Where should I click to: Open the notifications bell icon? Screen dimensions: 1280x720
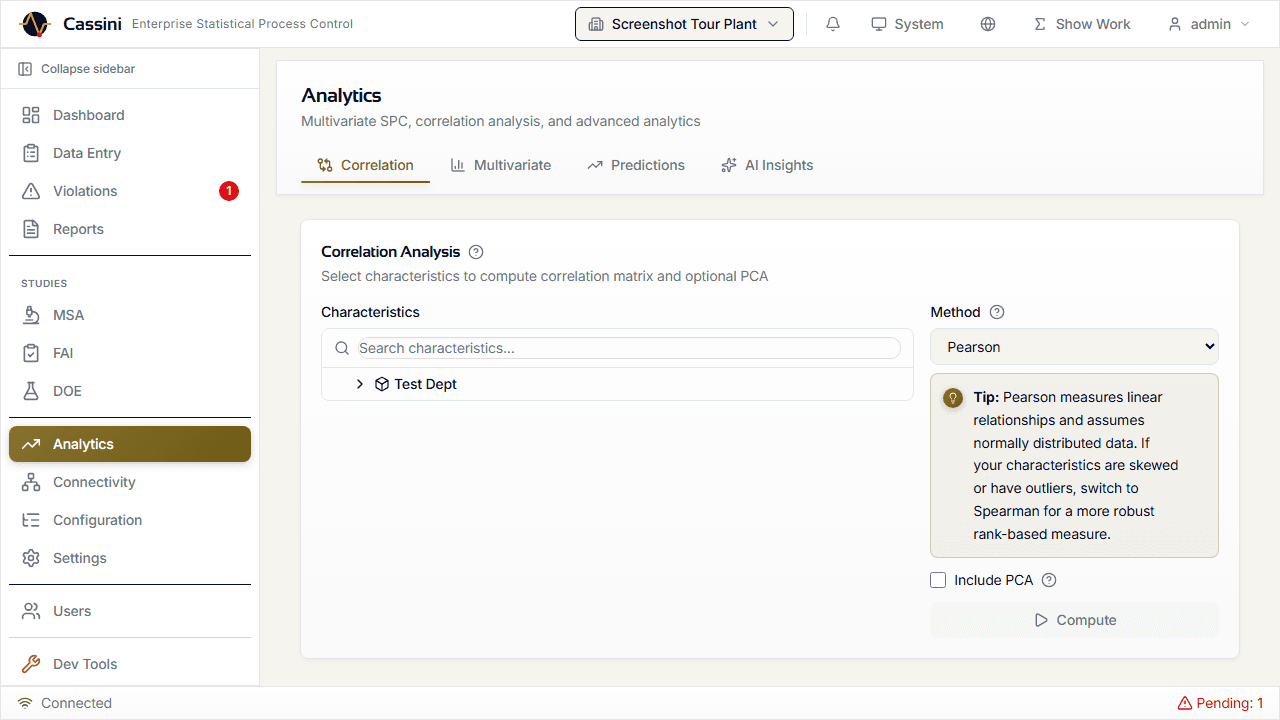point(832,23)
